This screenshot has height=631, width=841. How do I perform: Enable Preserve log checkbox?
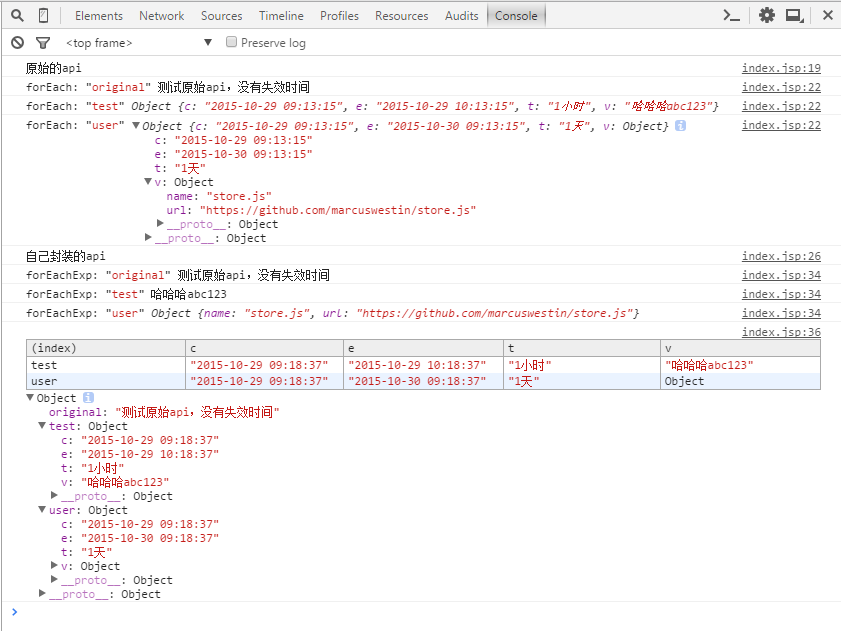(231, 42)
